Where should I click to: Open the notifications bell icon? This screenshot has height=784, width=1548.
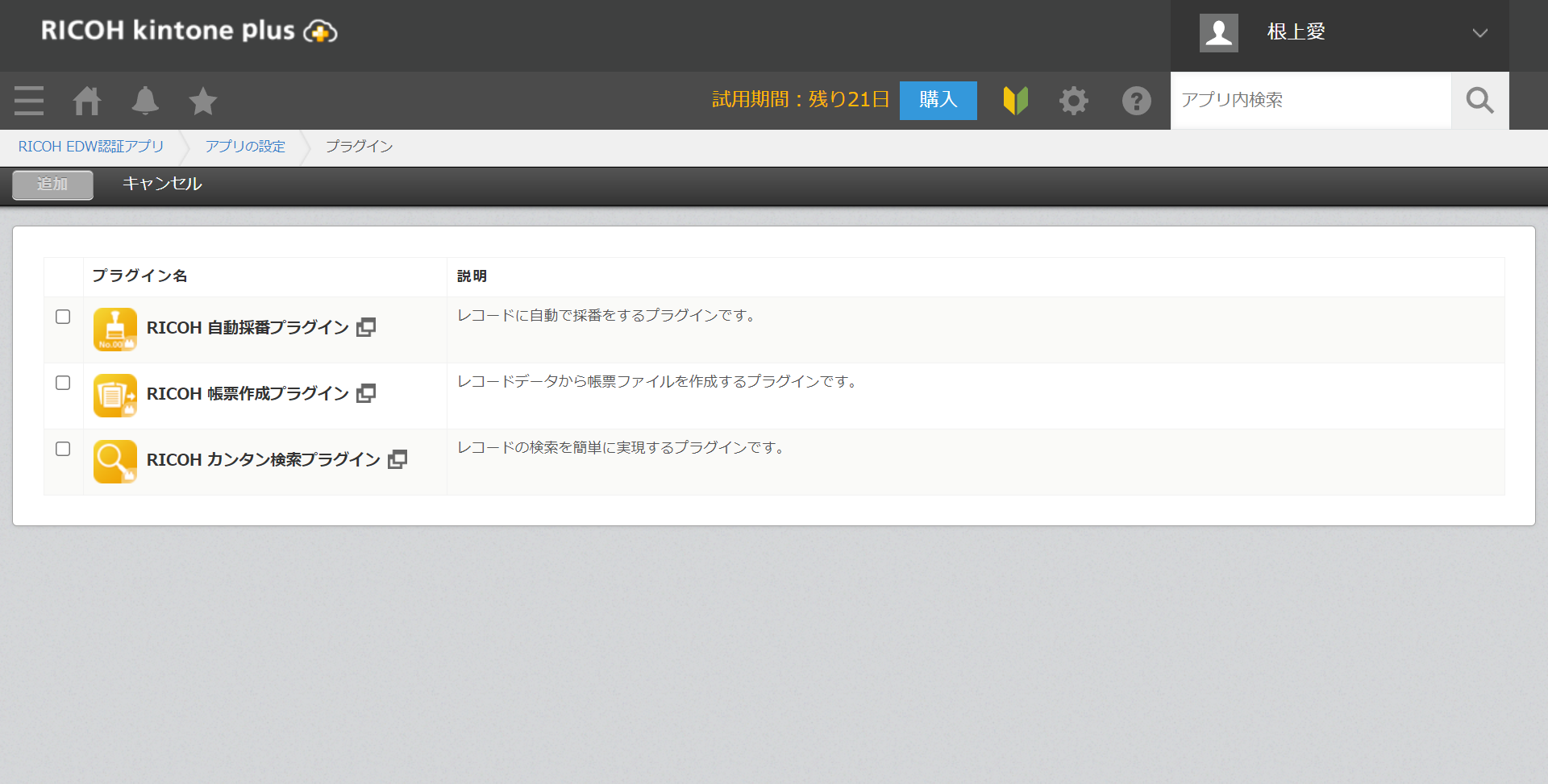coord(145,101)
